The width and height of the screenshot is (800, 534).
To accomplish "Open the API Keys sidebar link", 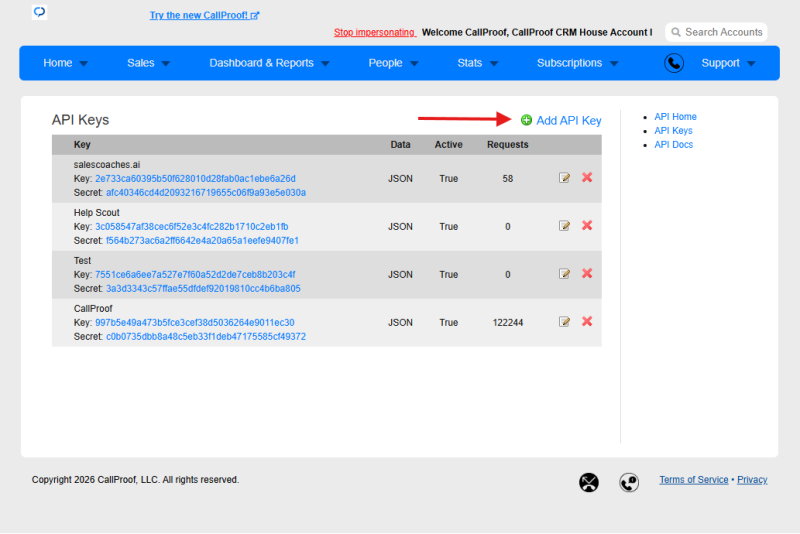I will pyautogui.click(x=673, y=131).
